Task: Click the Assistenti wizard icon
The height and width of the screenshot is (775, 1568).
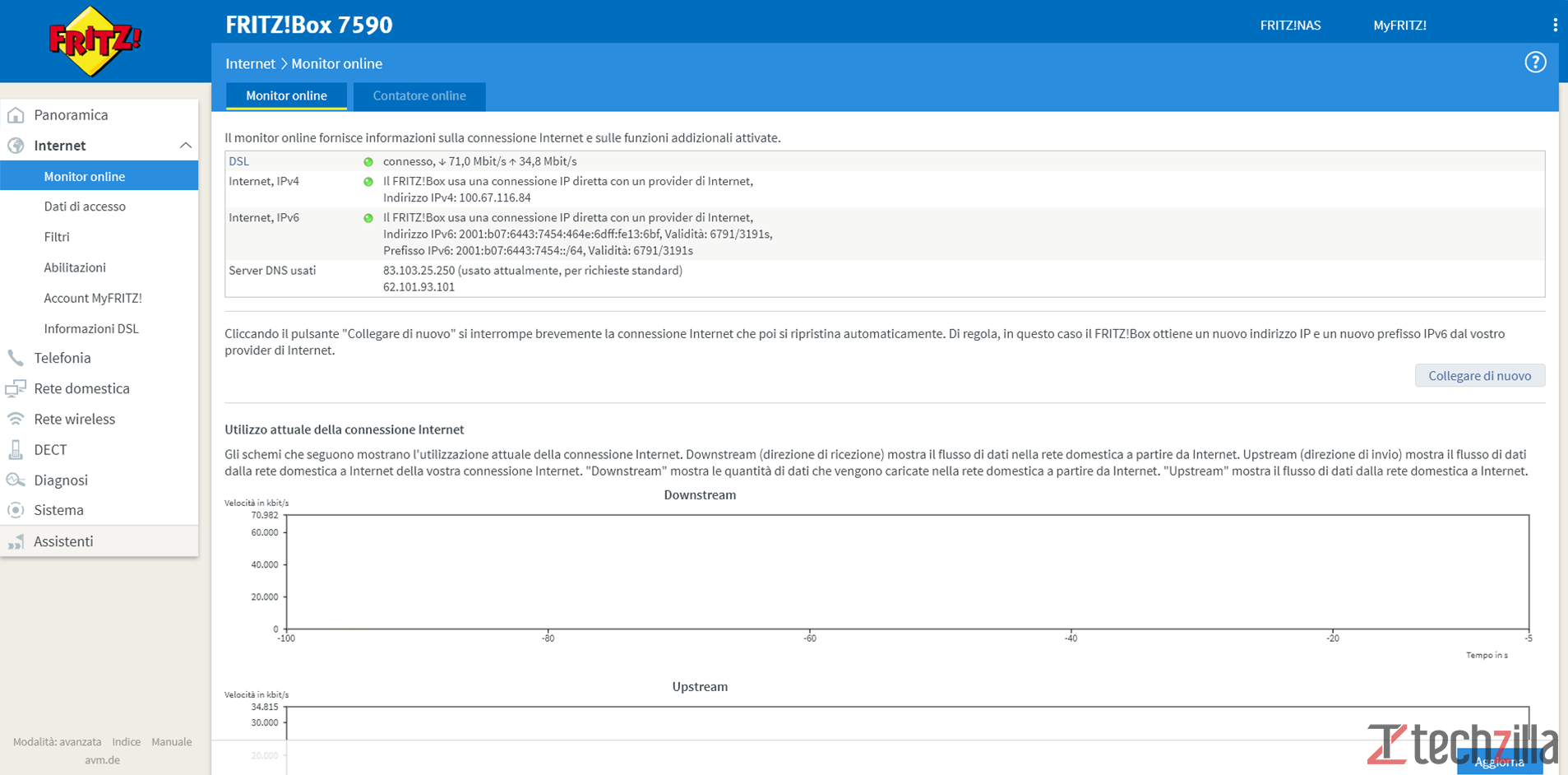Action: click(16, 541)
